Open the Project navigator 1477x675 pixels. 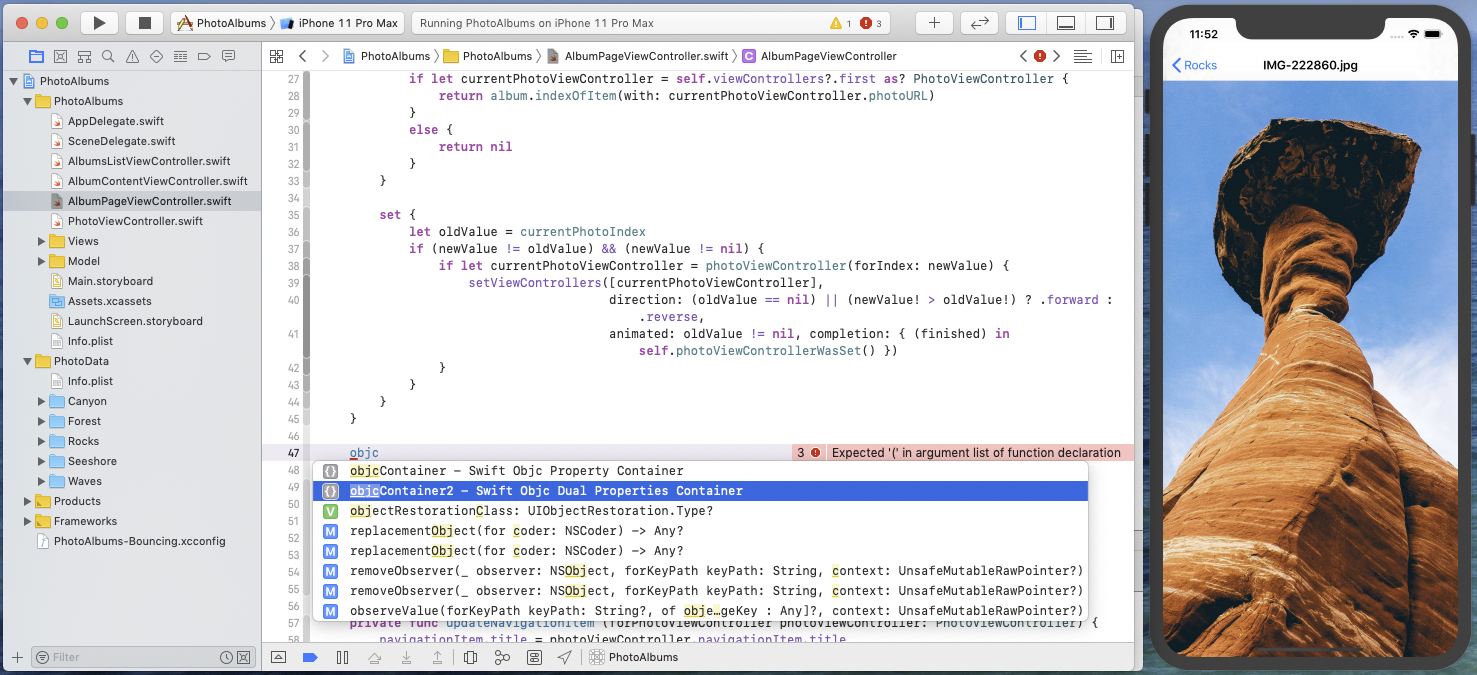[x=37, y=56]
